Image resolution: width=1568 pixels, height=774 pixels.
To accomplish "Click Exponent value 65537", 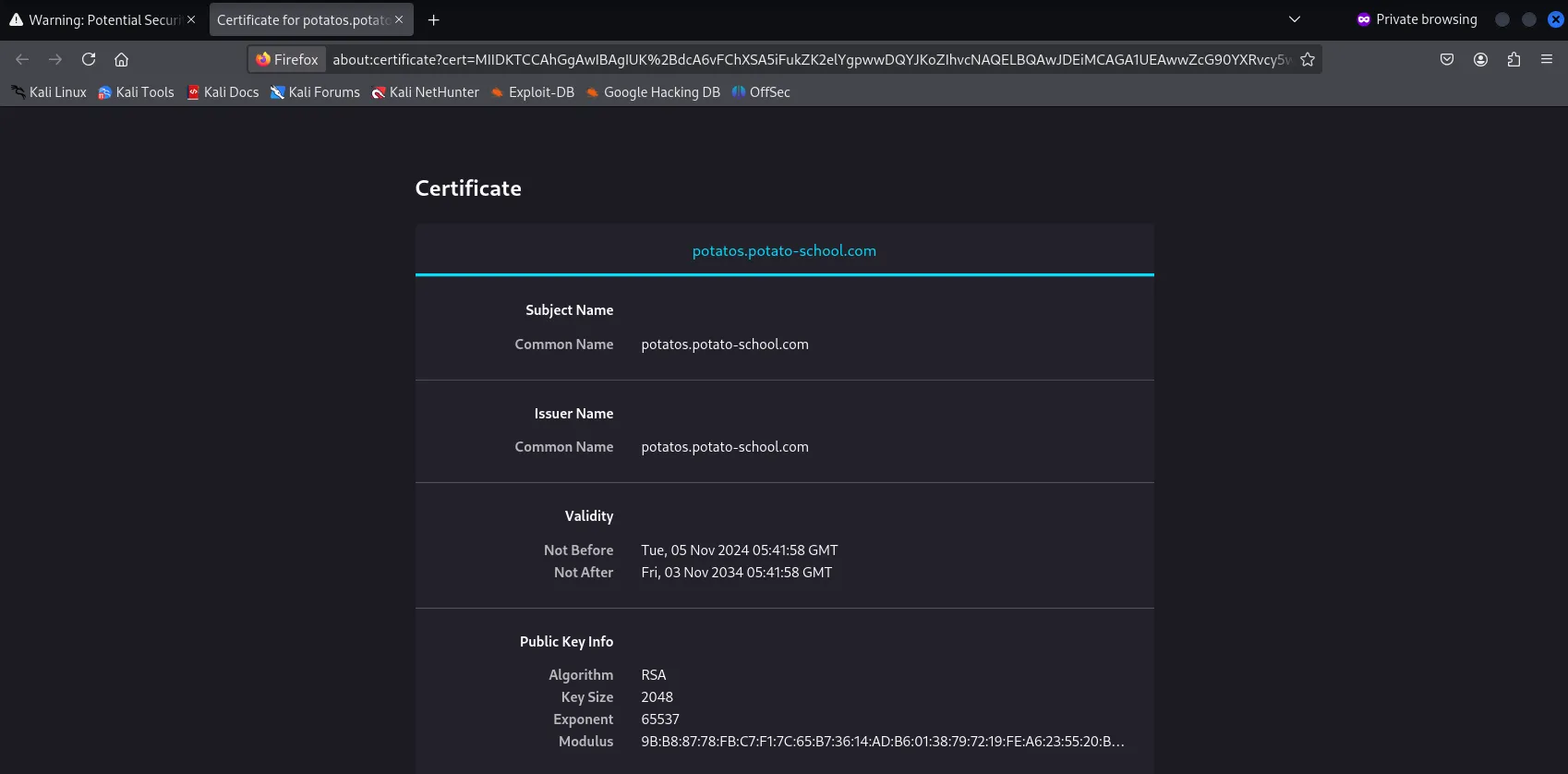I will point(660,720).
